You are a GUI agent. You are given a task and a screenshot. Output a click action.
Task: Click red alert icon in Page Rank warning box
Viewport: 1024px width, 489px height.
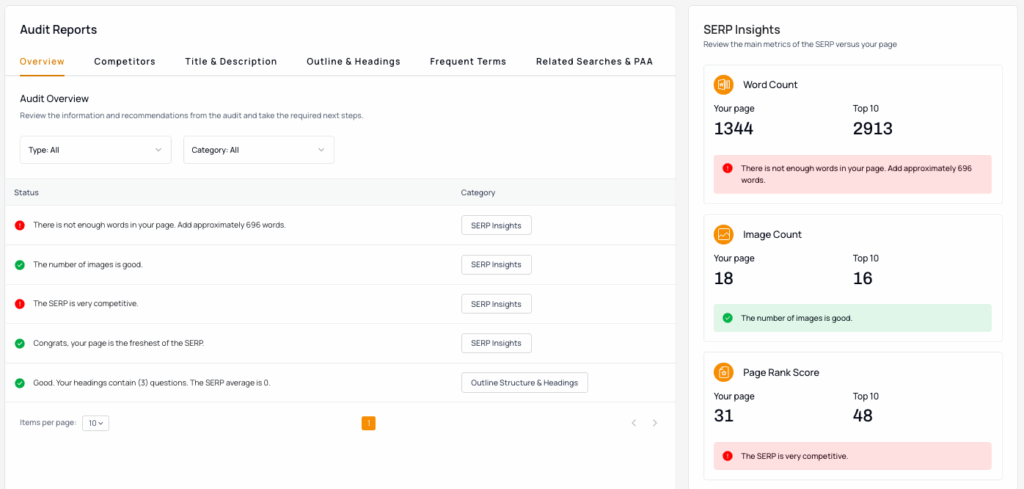728,456
